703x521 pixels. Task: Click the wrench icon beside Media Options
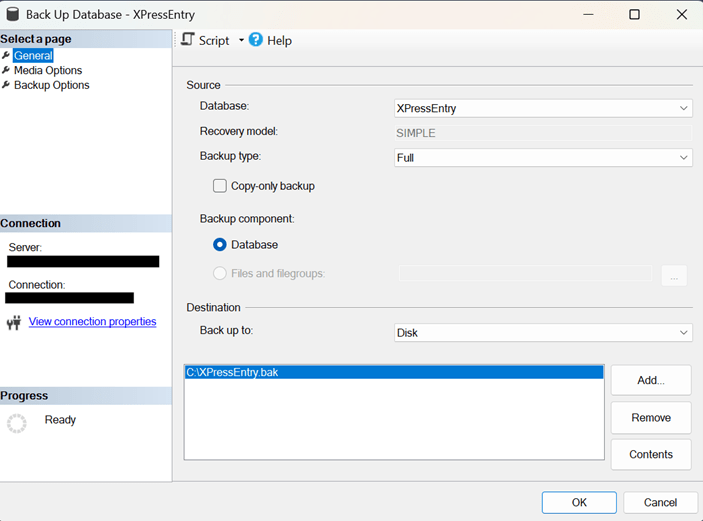tap(6, 71)
